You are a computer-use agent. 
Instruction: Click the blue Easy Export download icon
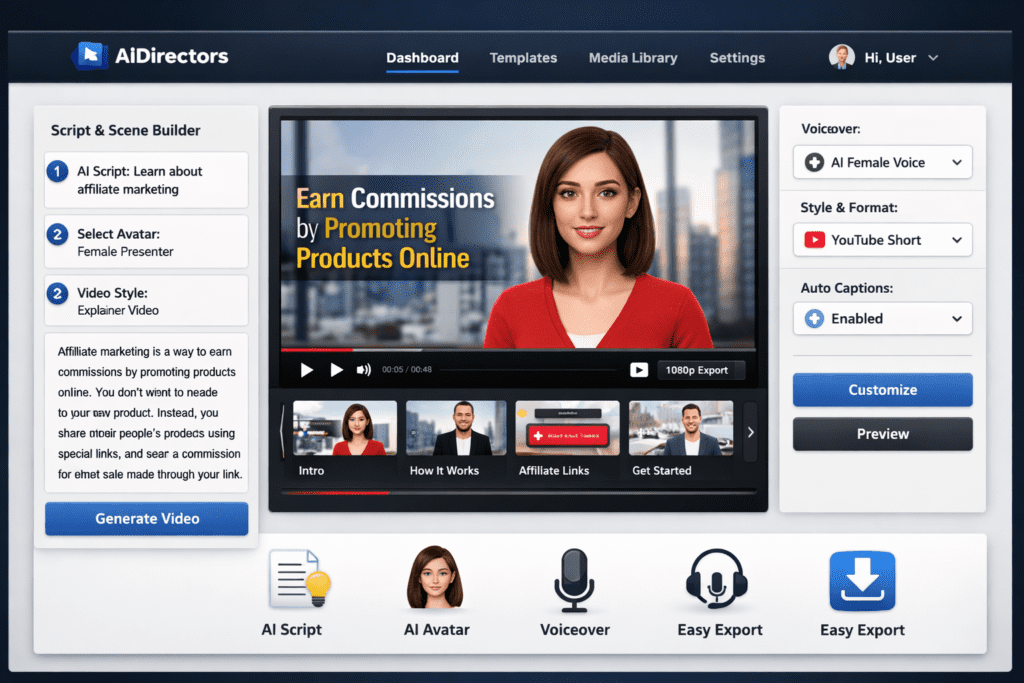(861, 580)
